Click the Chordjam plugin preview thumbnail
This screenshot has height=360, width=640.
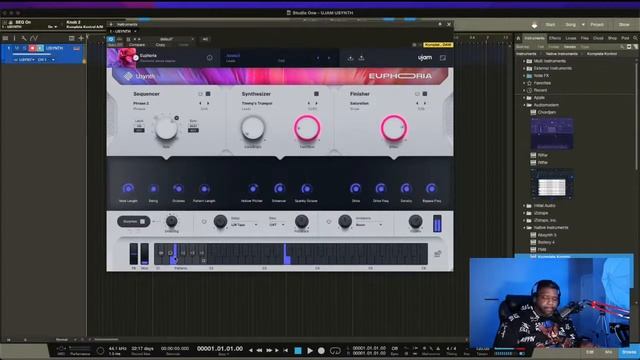click(551, 133)
